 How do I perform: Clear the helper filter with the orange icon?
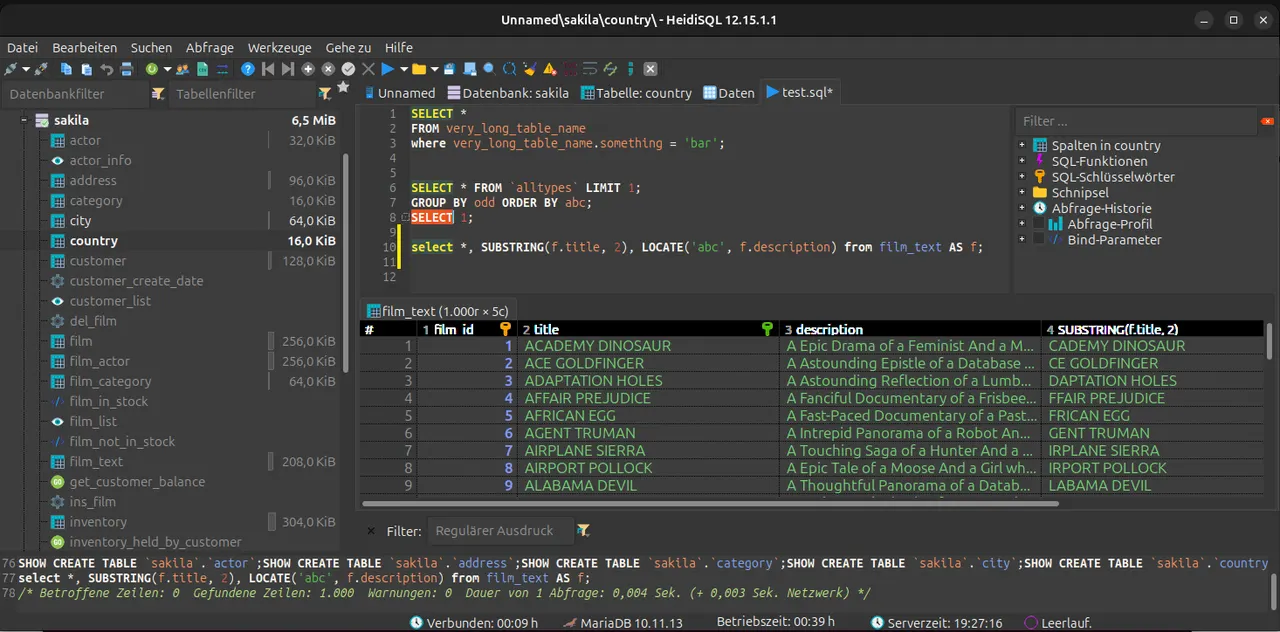tap(1268, 121)
